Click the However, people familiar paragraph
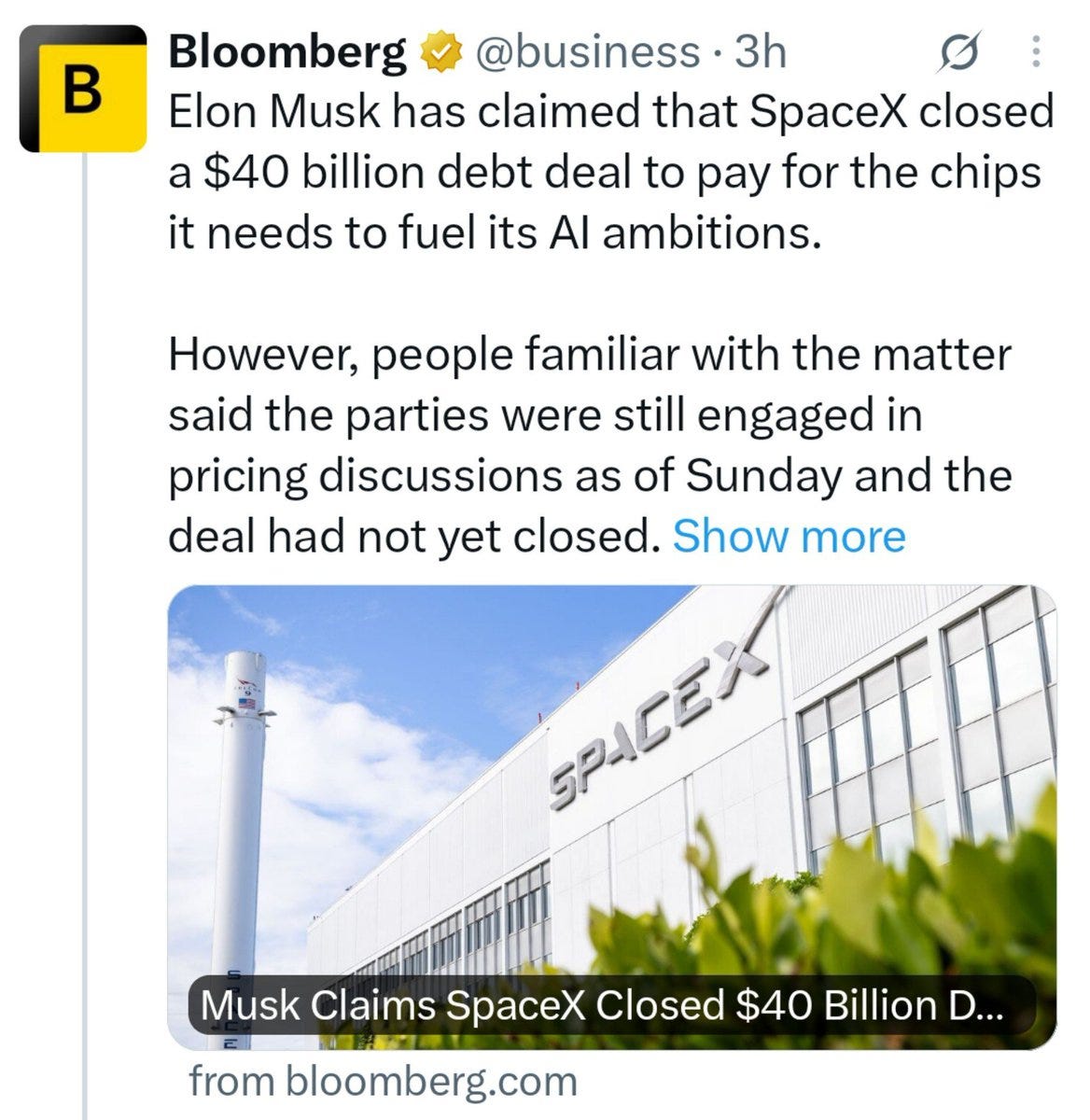 590,446
